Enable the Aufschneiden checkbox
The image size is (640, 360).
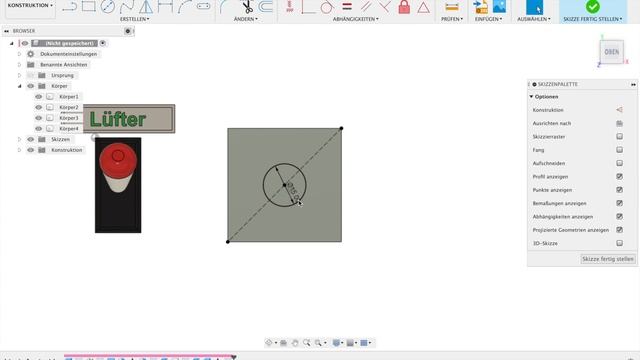tap(619, 163)
